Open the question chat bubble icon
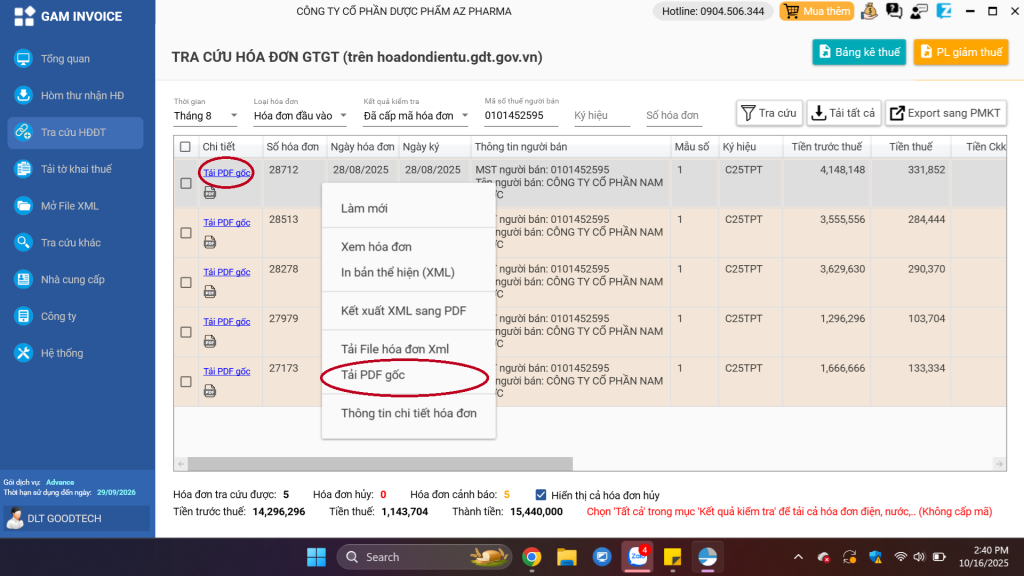 (x=894, y=12)
